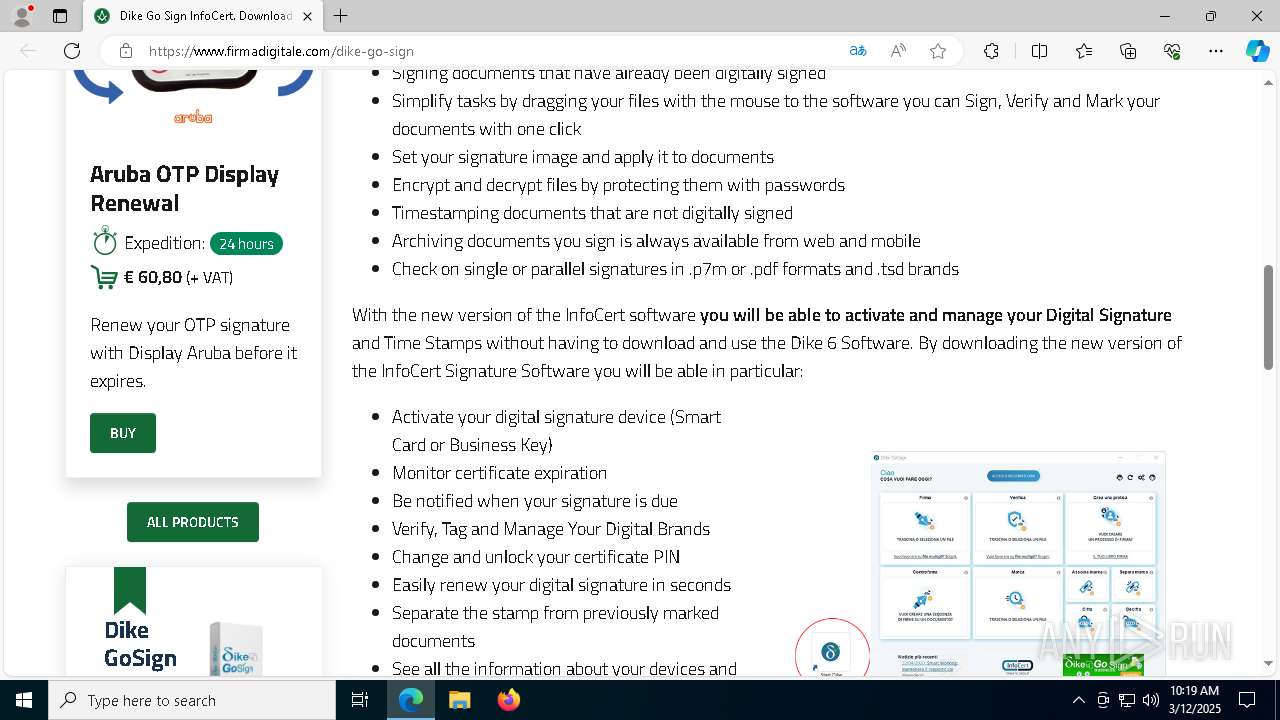This screenshot has width=1280, height=720.
Task: Click the expedition stopwatch icon
Action: pyautogui.click(x=105, y=241)
